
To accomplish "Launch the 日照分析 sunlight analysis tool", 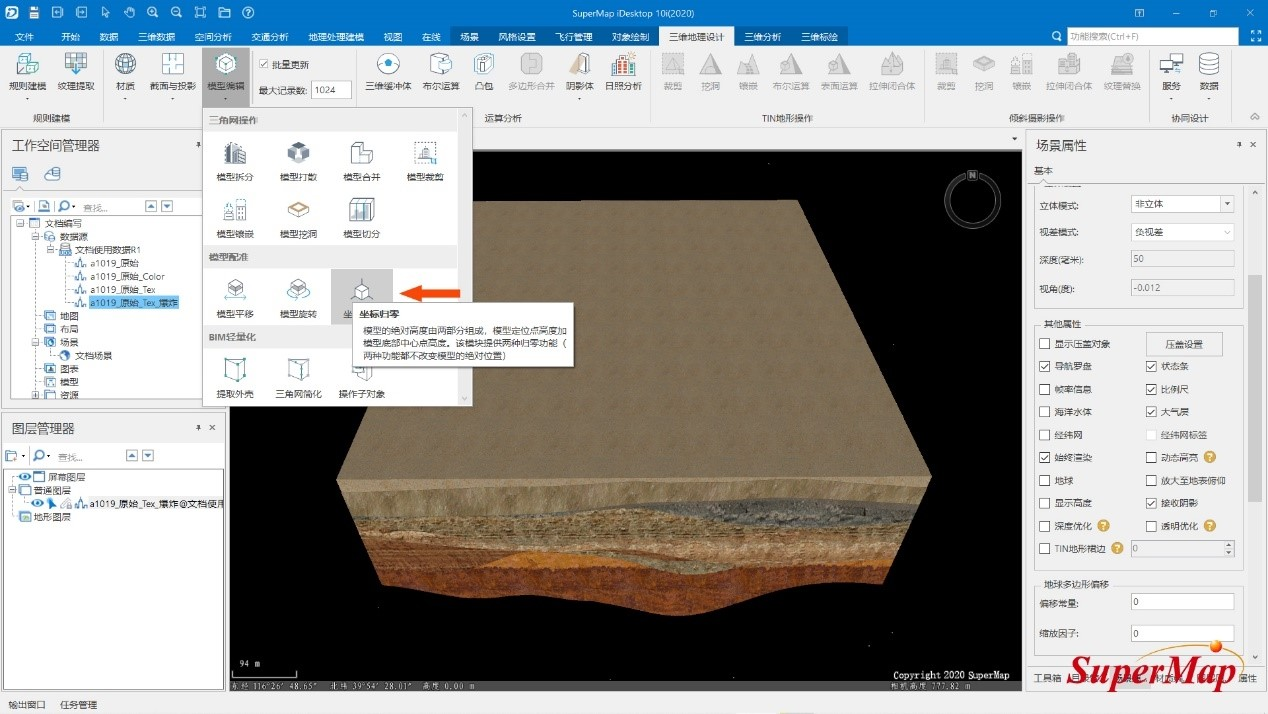I will (623, 72).
